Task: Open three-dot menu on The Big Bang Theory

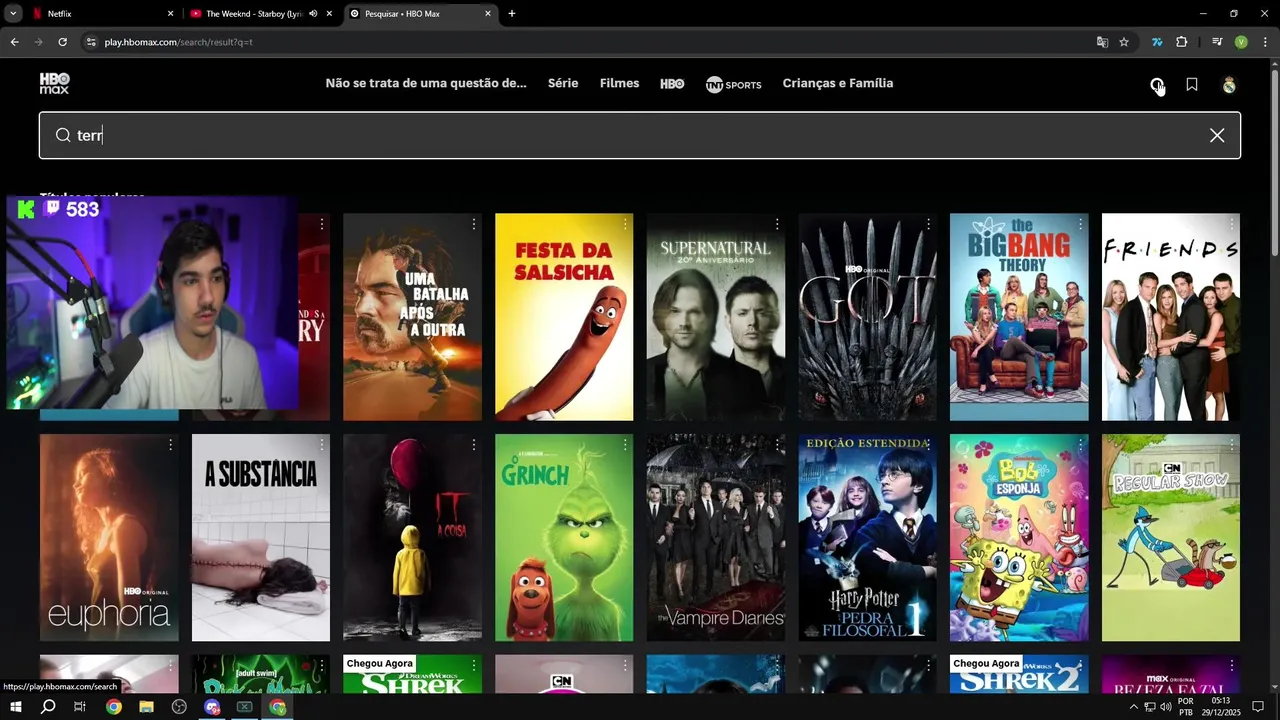Action: (x=1080, y=224)
